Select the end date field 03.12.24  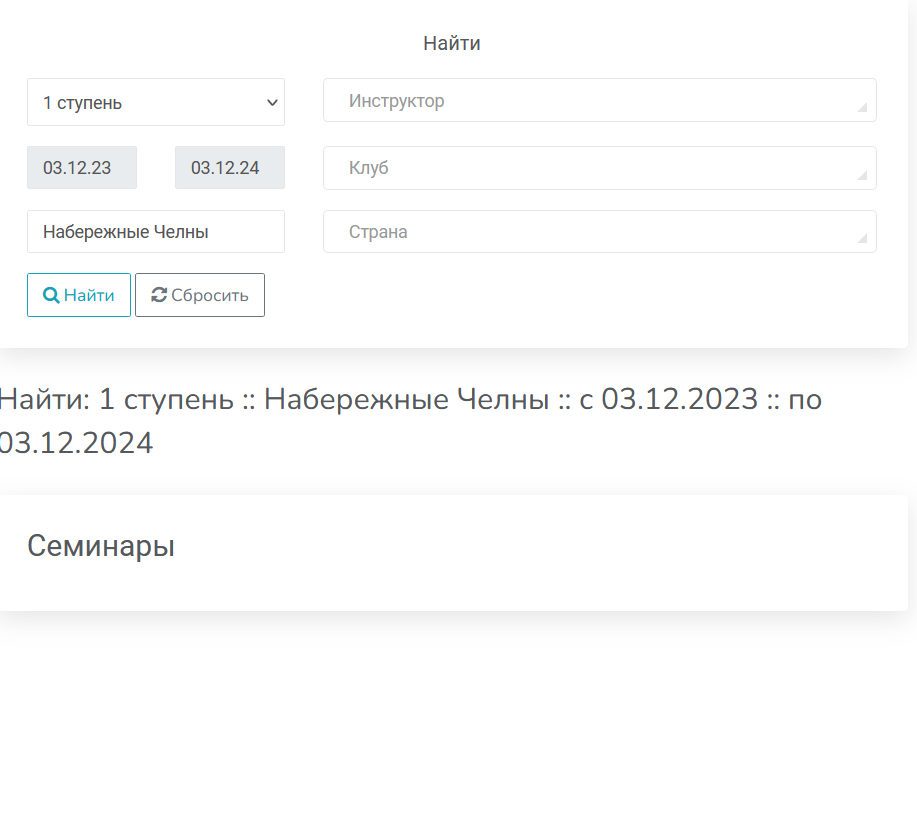point(229,168)
